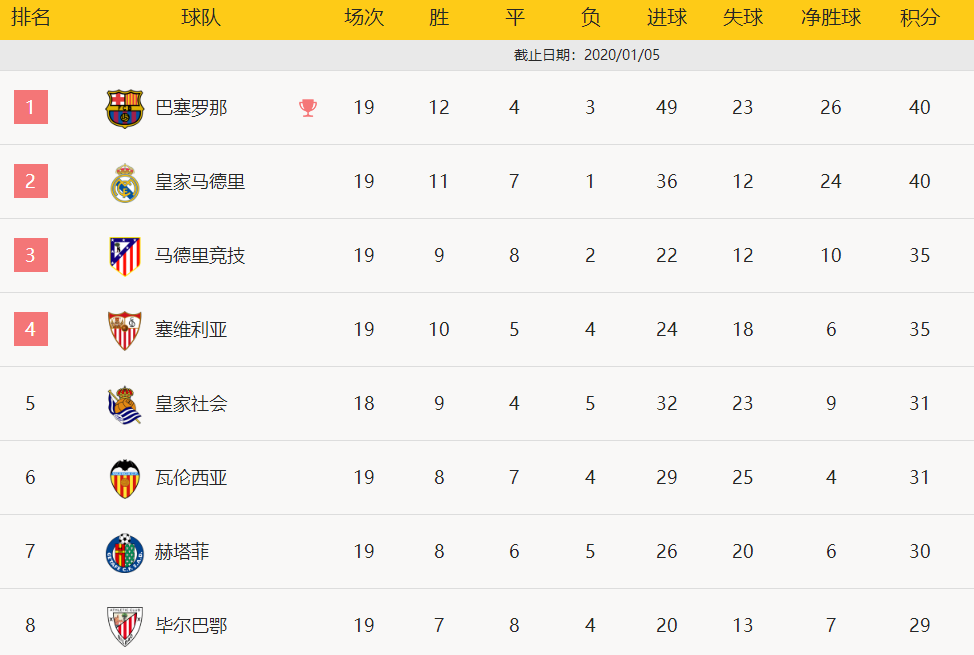Image resolution: width=974 pixels, height=655 pixels.
Task: Click the Atlético Madrid club crest
Action: coord(125,256)
